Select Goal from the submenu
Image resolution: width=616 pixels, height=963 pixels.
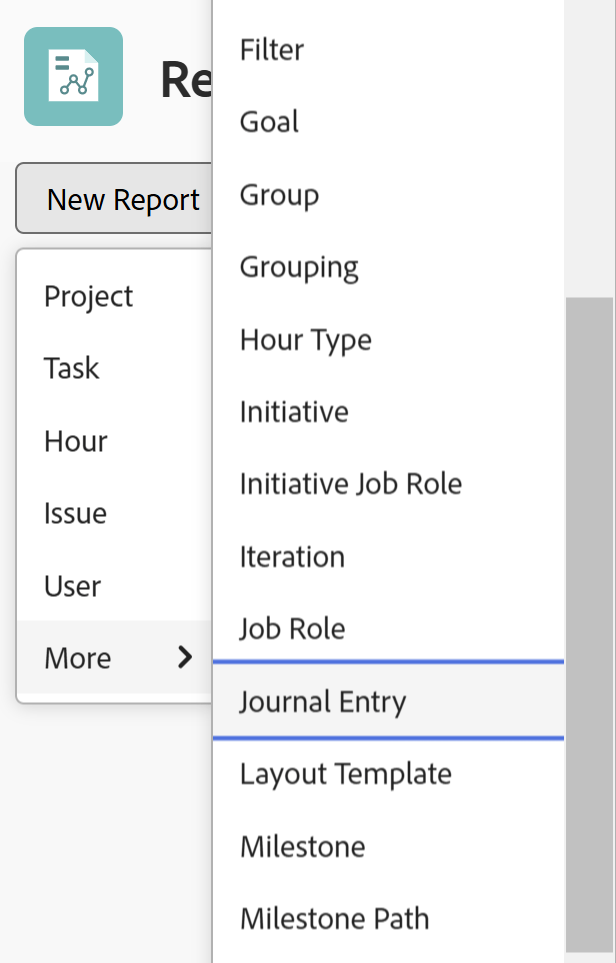click(270, 122)
